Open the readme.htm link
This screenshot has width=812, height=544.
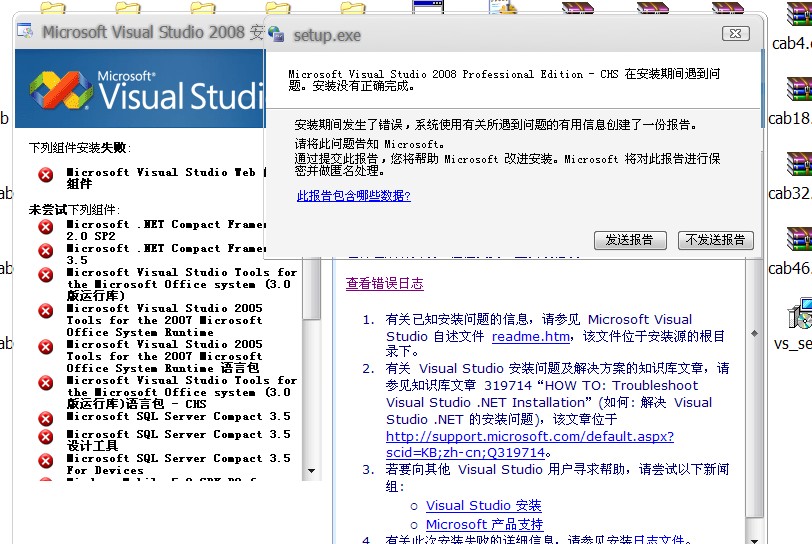click(531, 337)
